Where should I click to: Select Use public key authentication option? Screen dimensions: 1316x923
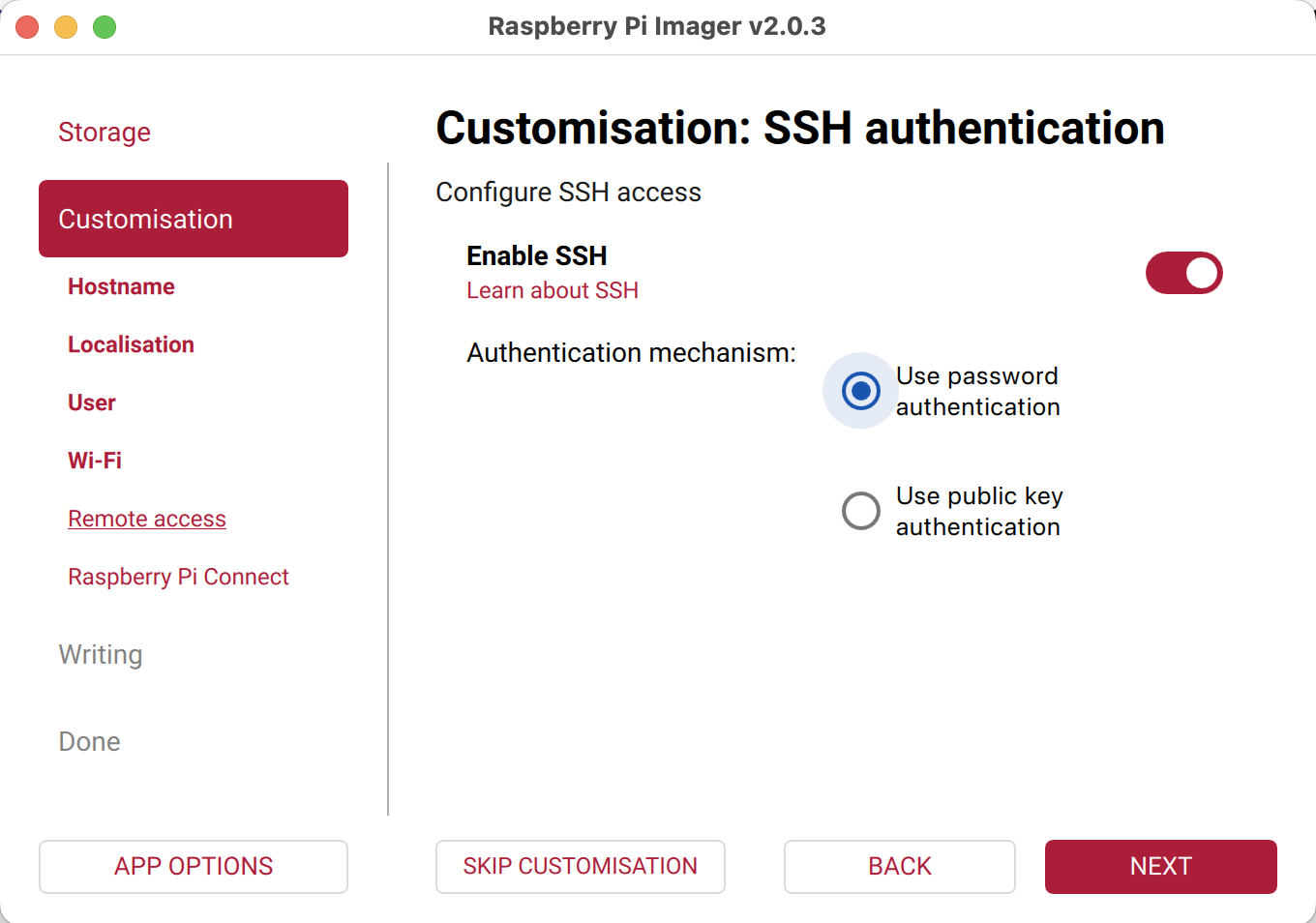pyautogui.click(x=860, y=511)
